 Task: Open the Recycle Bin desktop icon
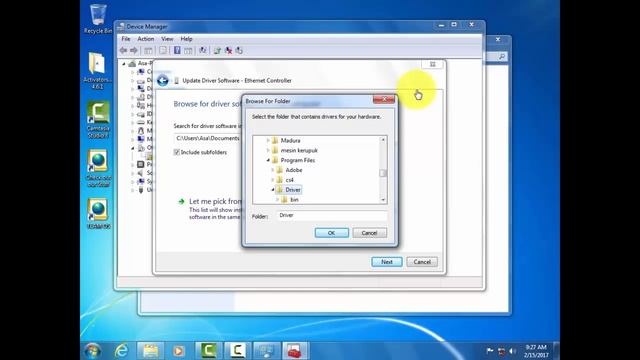(x=98, y=19)
